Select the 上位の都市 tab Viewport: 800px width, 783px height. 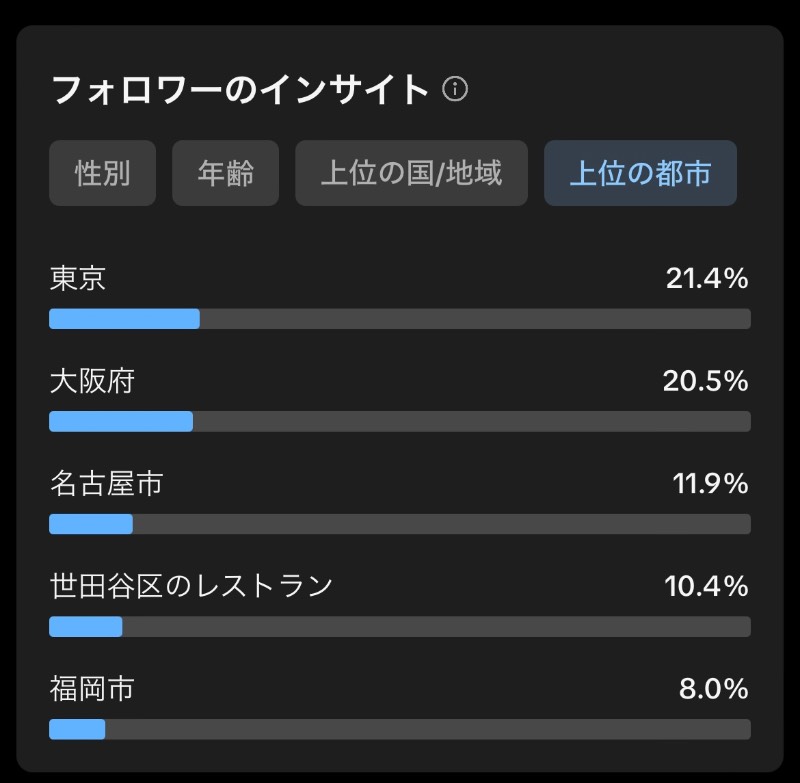click(640, 173)
